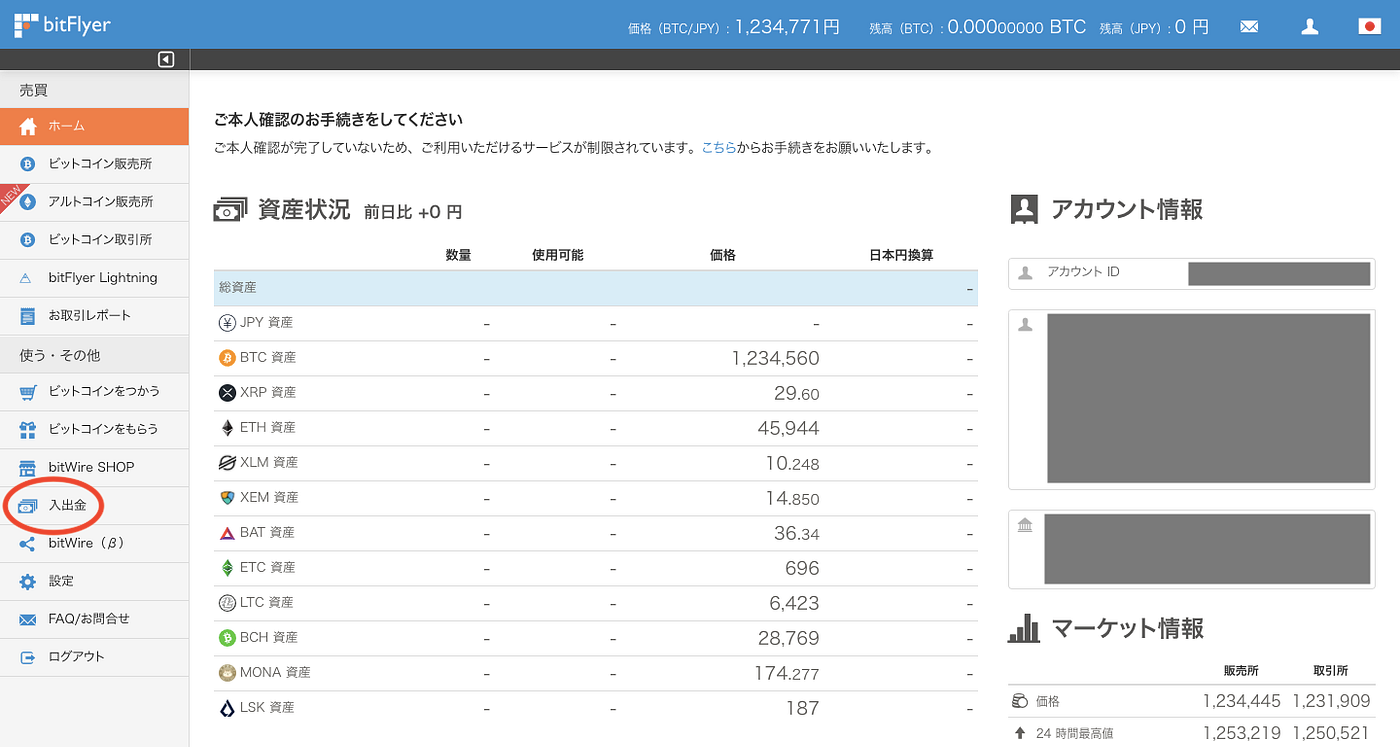The image size is (1400, 747).
Task: Open アルトコイン販売所 menu item
Action: pos(94,202)
